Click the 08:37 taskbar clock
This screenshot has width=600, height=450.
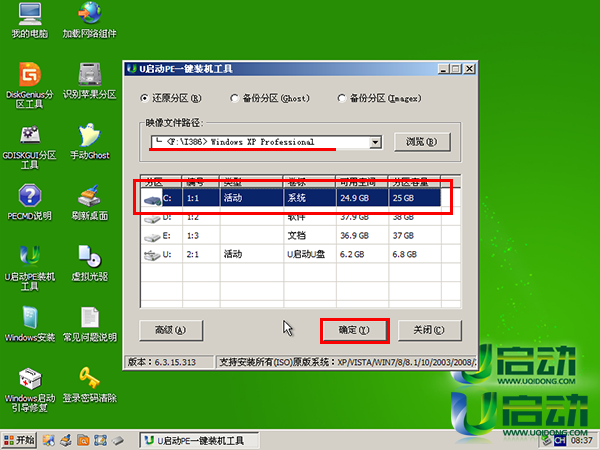tap(581, 441)
